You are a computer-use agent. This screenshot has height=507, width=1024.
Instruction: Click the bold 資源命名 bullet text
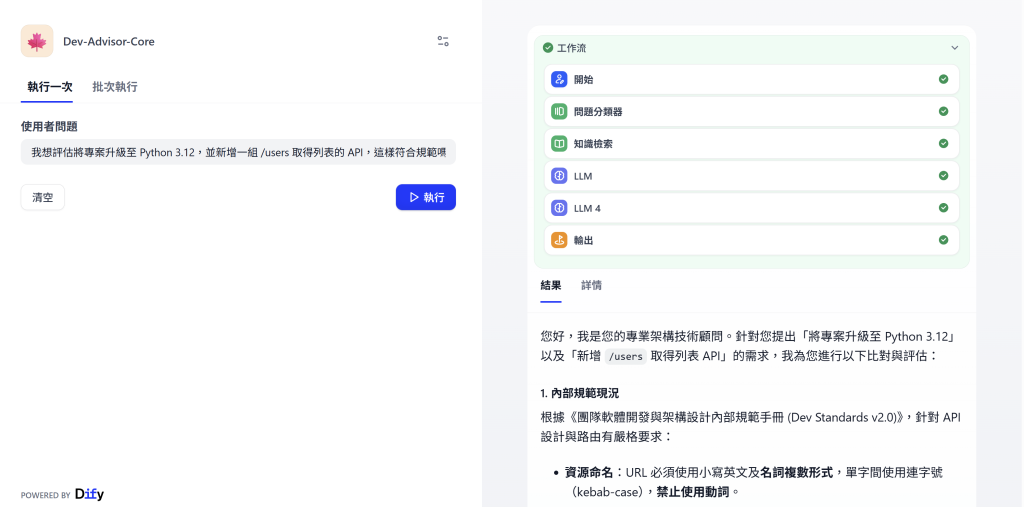click(x=588, y=472)
